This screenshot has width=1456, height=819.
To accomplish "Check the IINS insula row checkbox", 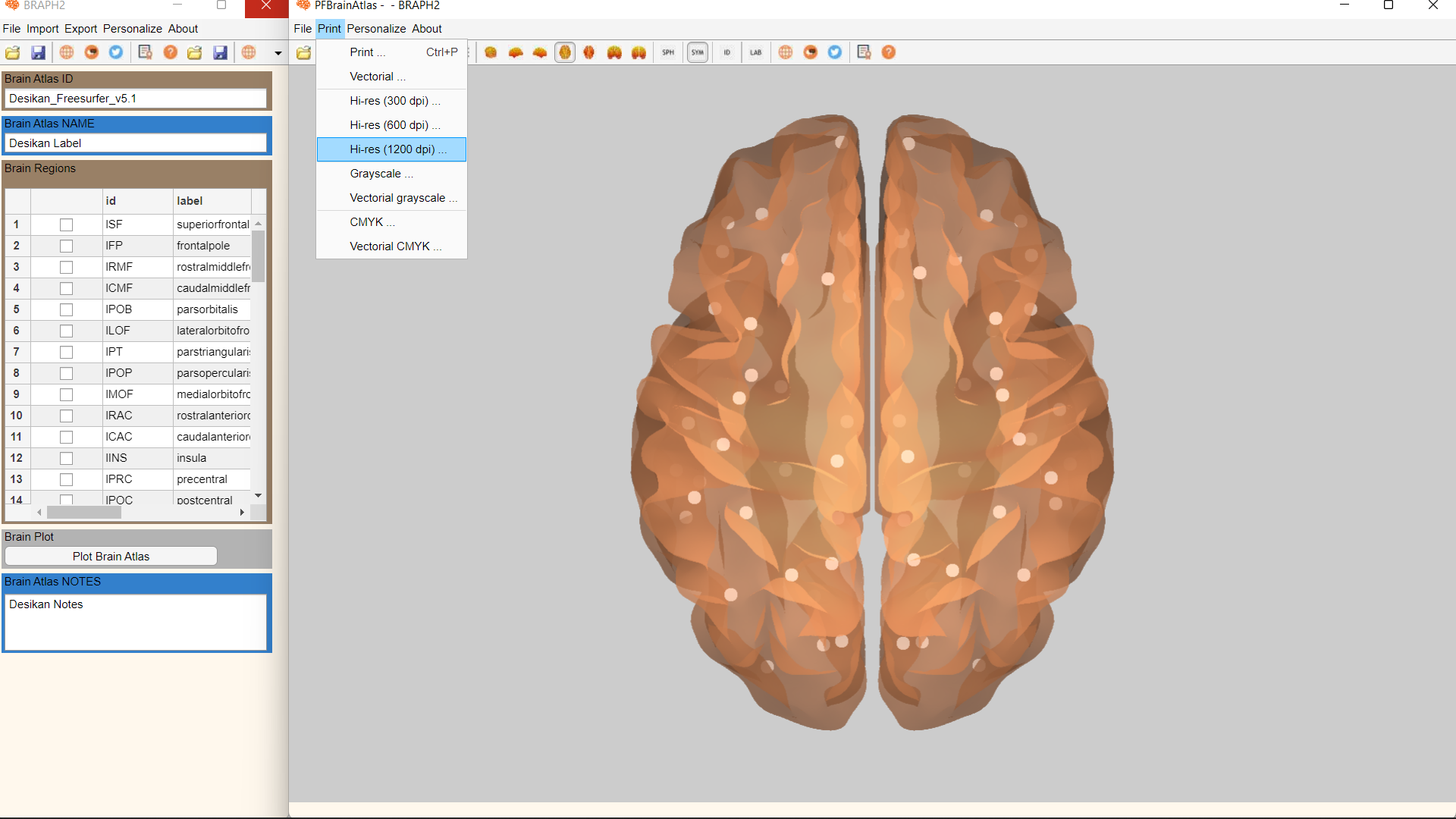I will point(66,458).
